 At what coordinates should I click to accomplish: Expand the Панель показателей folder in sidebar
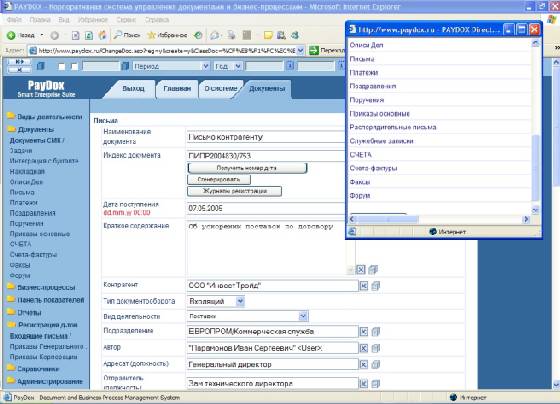[x=46, y=300]
